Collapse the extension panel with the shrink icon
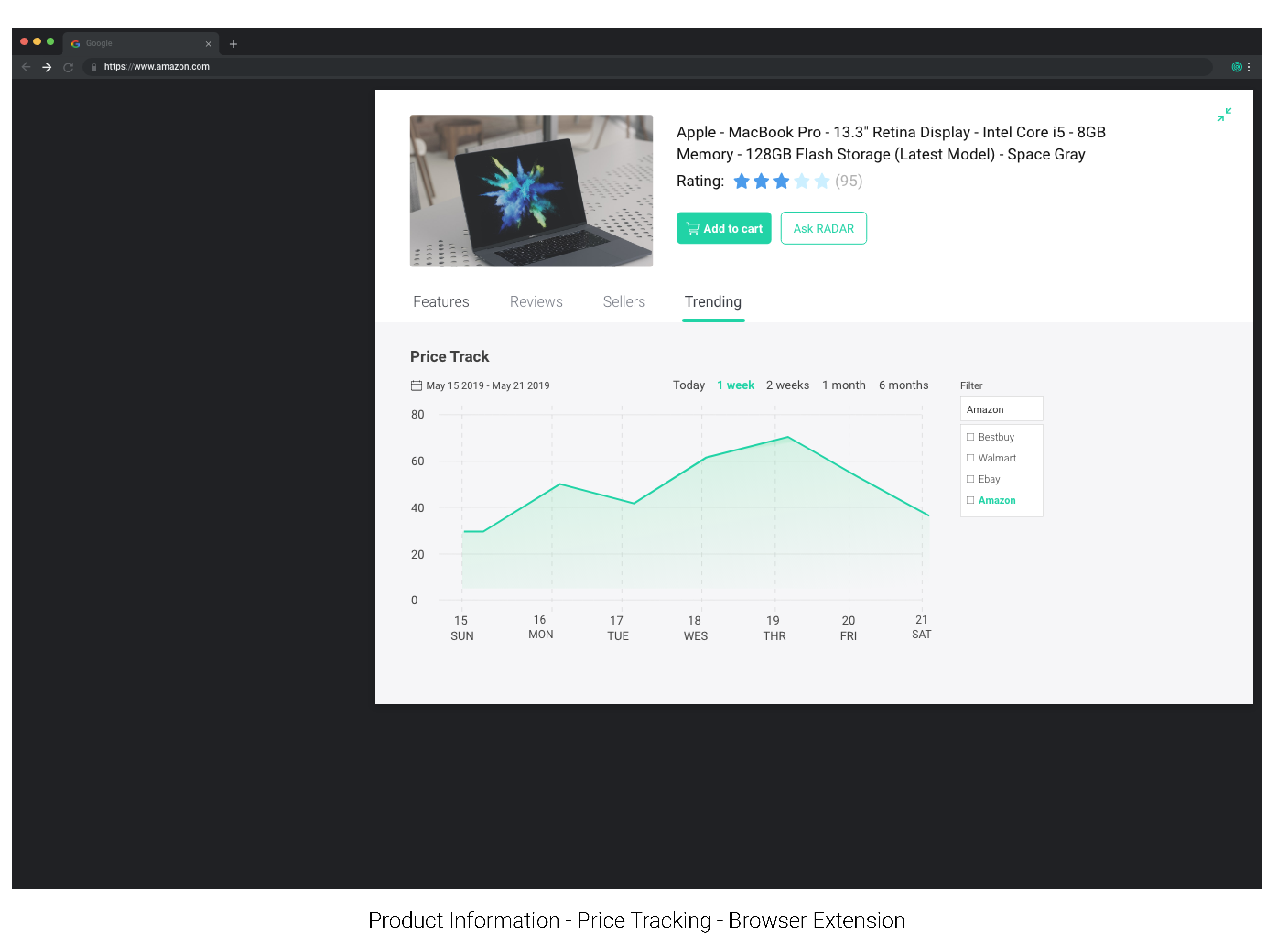Screen dimensions: 1274x952 [1224, 115]
